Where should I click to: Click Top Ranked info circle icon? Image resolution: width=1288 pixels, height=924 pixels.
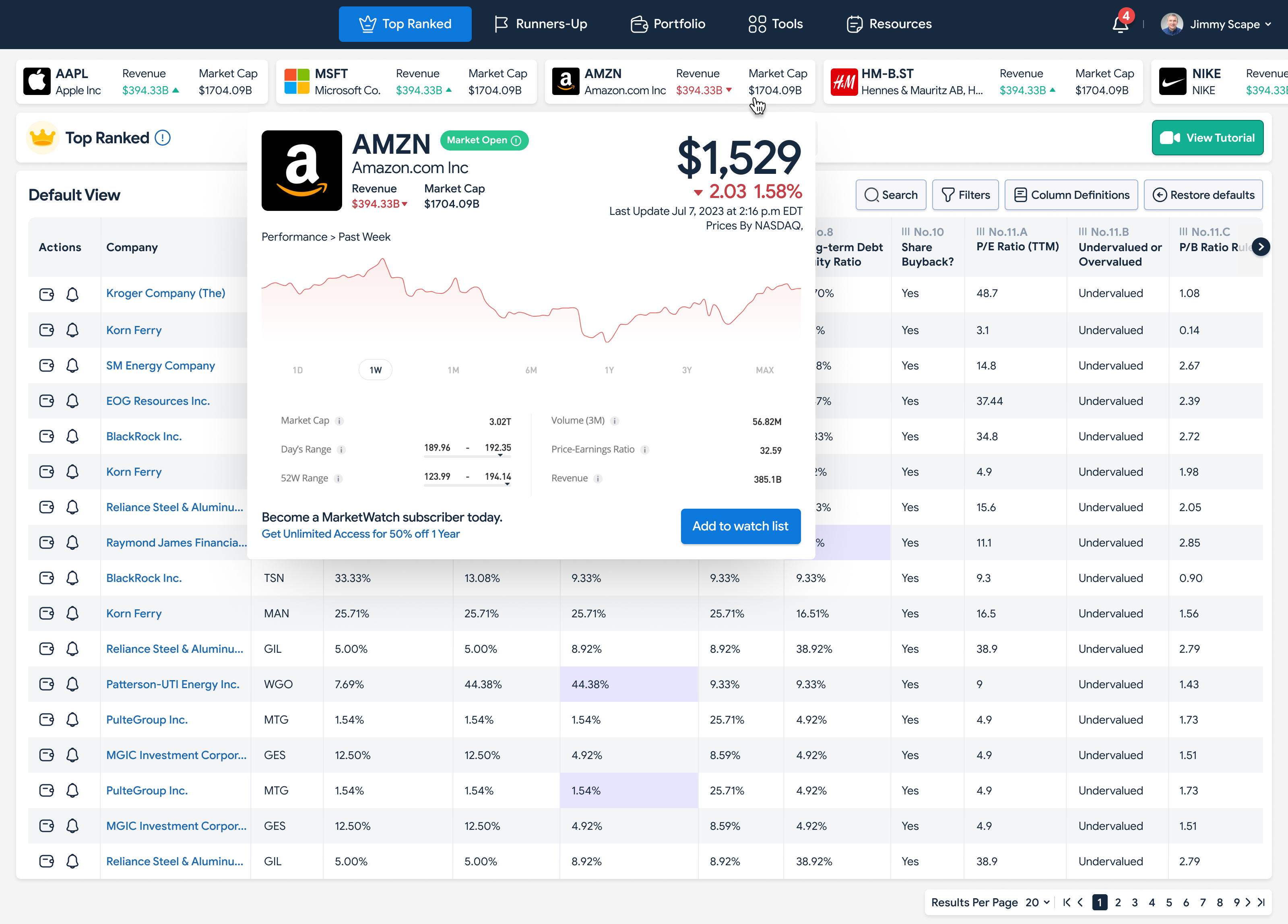(163, 138)
